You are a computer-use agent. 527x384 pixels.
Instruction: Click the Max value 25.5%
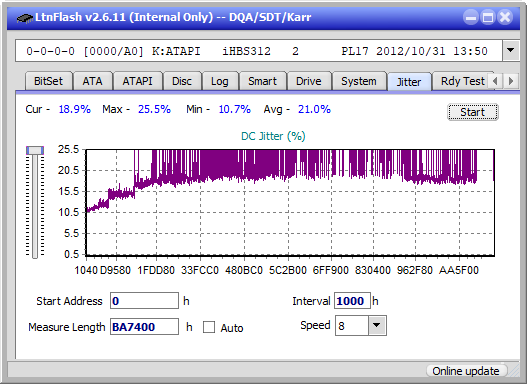154,109
